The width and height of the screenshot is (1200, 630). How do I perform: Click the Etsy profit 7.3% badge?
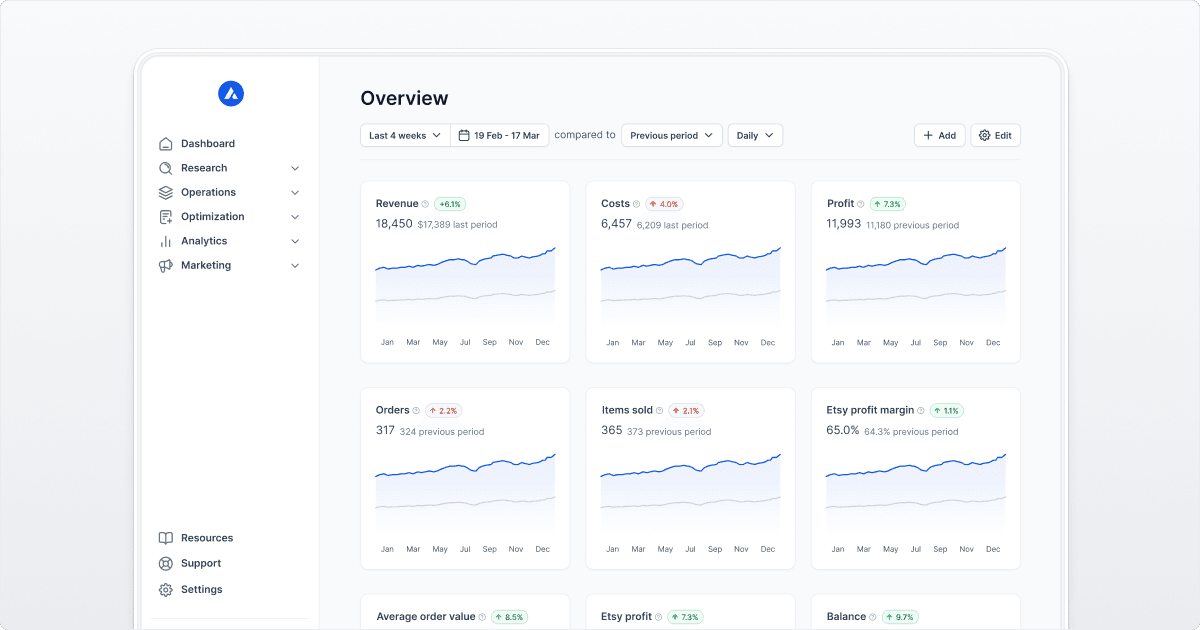point(685,617)
